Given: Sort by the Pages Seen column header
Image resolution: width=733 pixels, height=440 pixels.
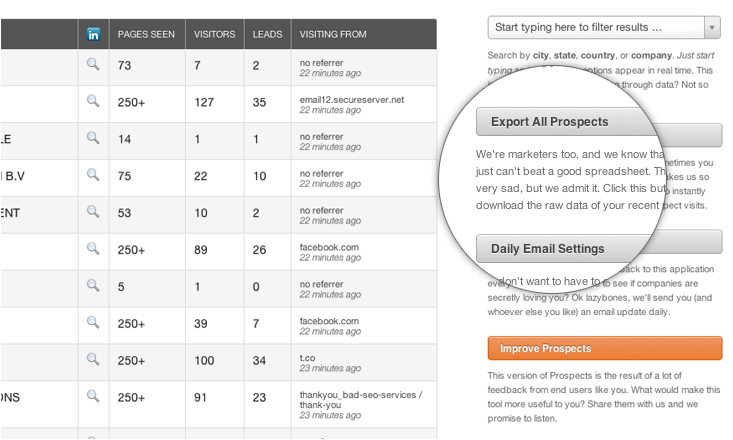Looking at the screenshot, I should [x=146, y=34].
